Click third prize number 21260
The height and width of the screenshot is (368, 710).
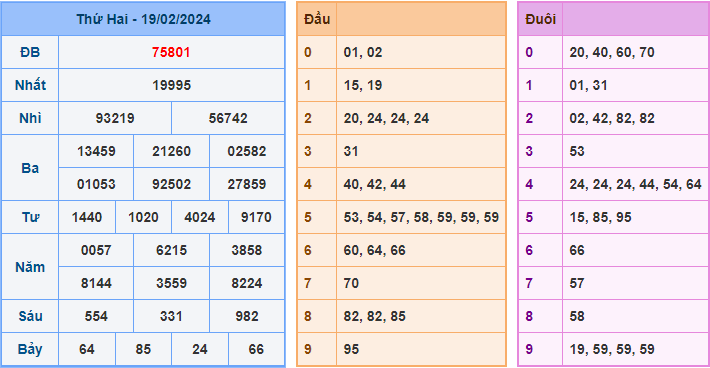coord(171,151)
